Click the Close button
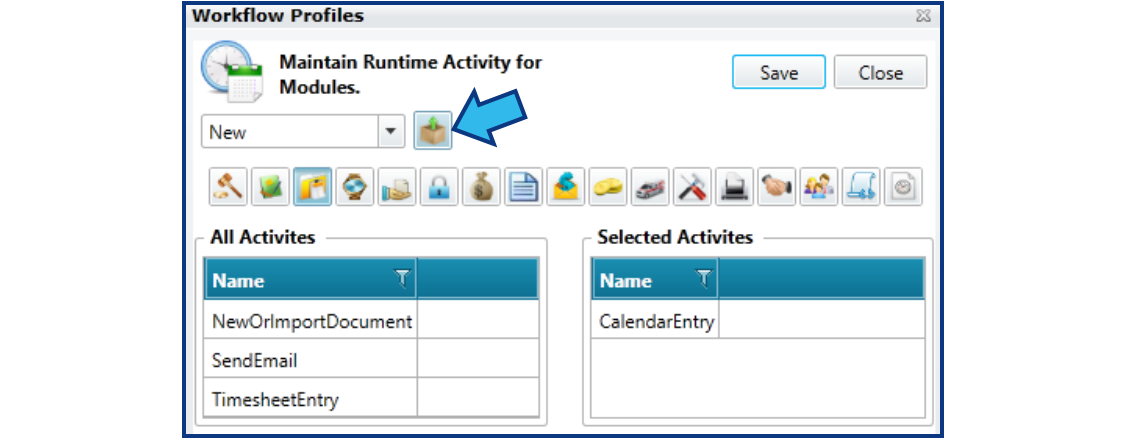Screen dimensions: 1123x439 coord(881,72)
